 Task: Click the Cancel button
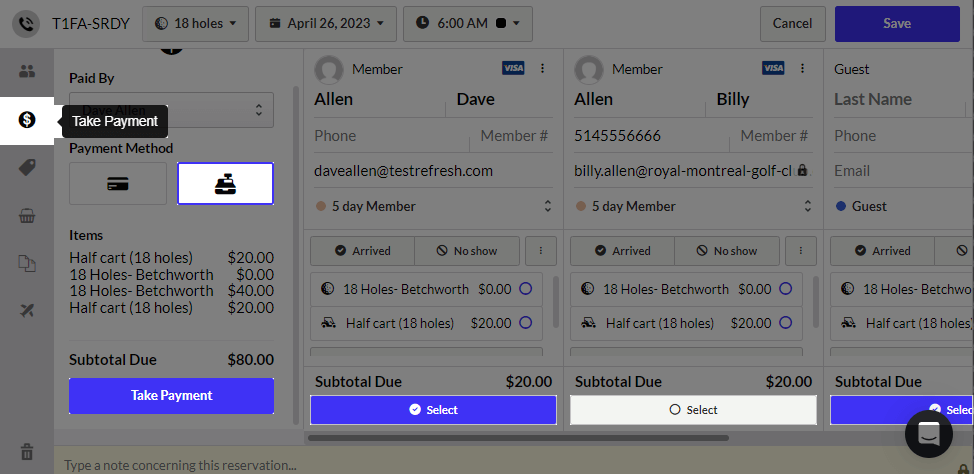(793, 24)
